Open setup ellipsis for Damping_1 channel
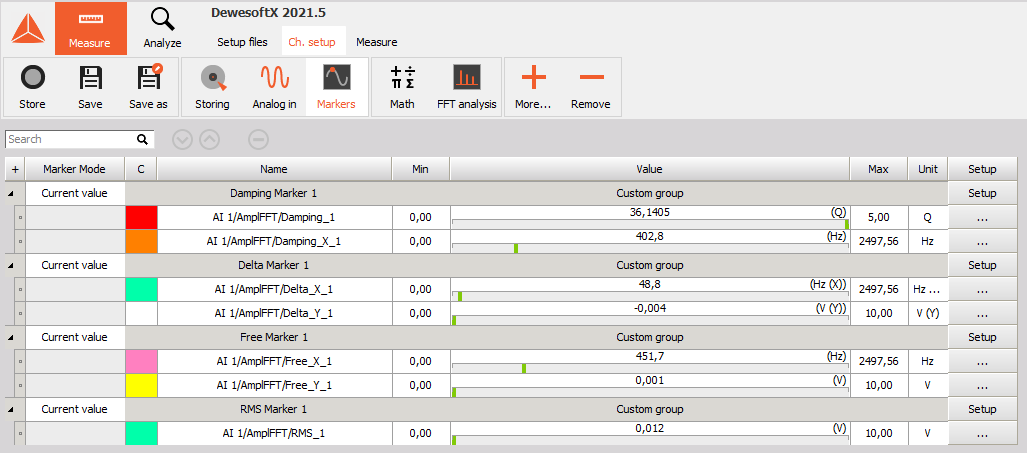 [x=982, y=217]
